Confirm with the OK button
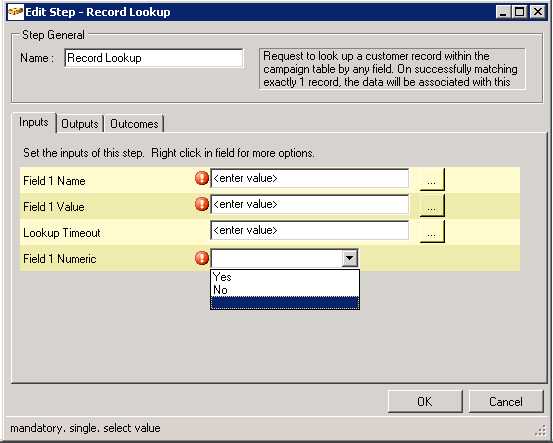 click(425, 401)
